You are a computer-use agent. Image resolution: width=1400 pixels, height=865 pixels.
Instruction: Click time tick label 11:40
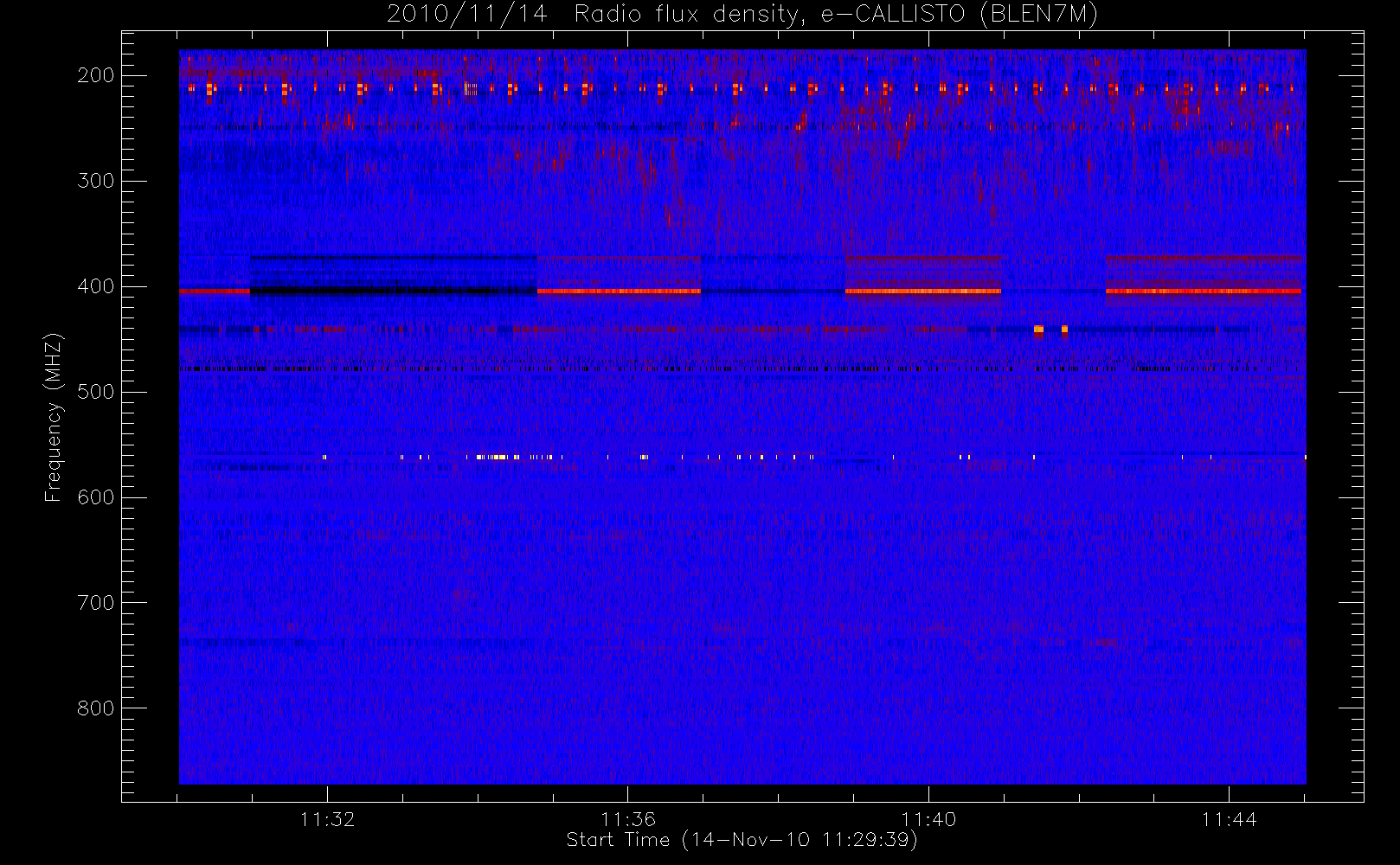928,819
